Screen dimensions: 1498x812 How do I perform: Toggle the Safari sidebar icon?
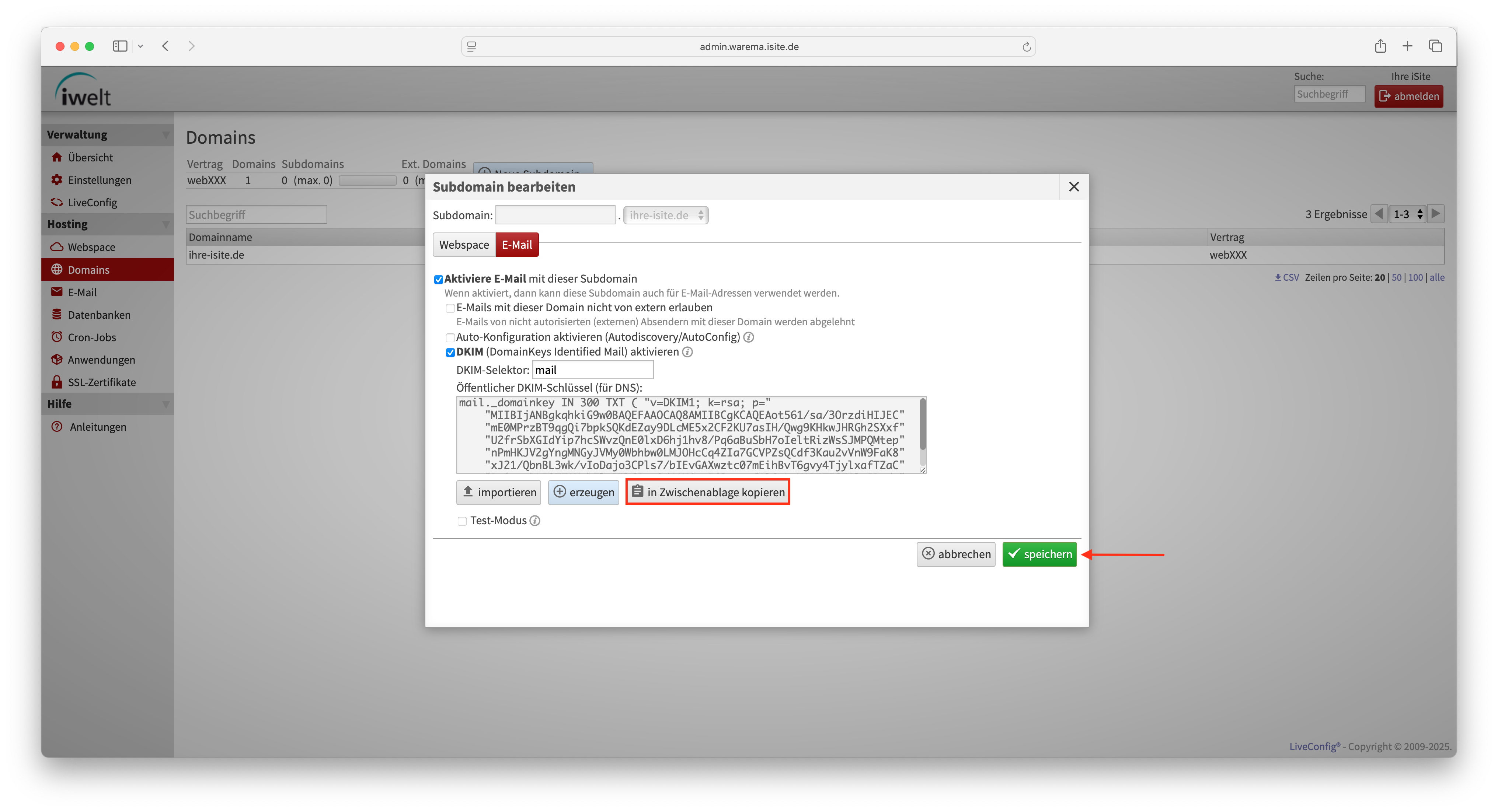(120, 46)
